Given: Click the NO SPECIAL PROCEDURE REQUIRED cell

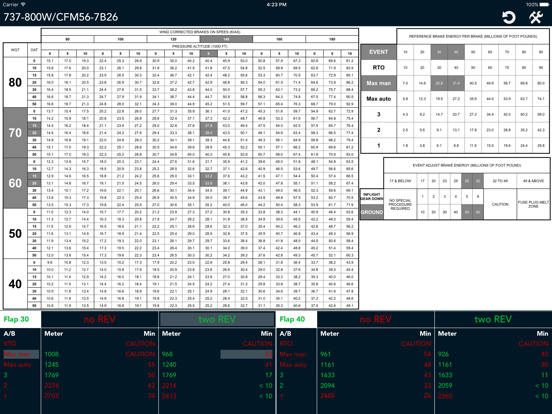Looking at the screenshot, I should point(400,204).
